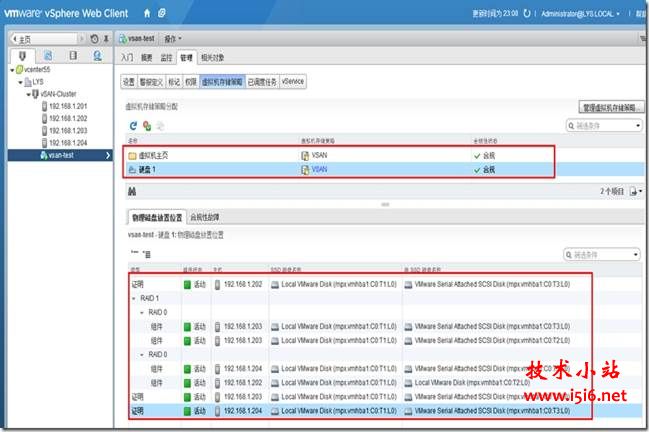The width and height of the screenshot is (649, 432).
Task: Open the lower filter dropdown arrow
Action: [636, 254]
